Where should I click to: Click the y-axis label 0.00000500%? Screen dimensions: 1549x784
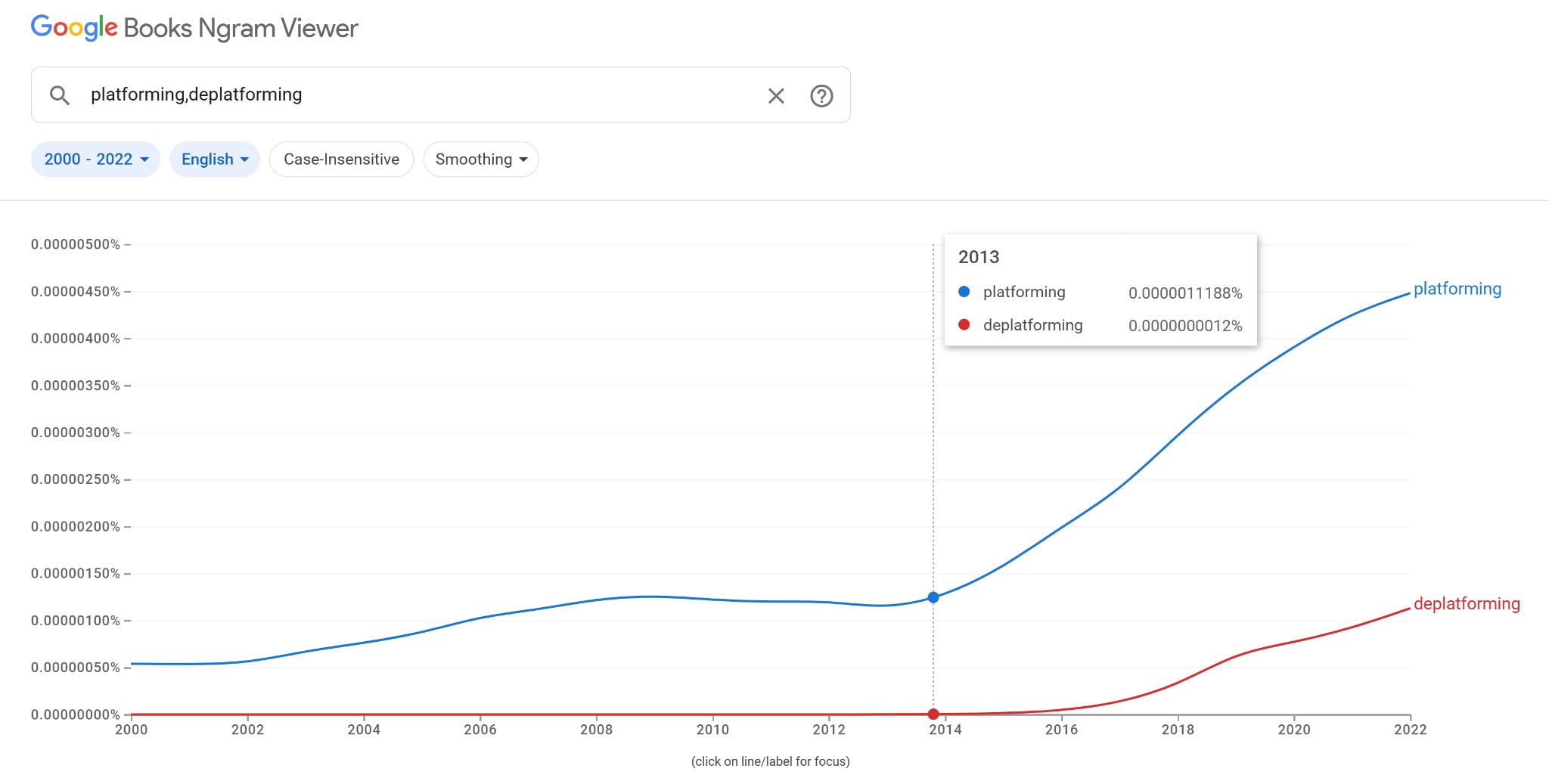76,244
